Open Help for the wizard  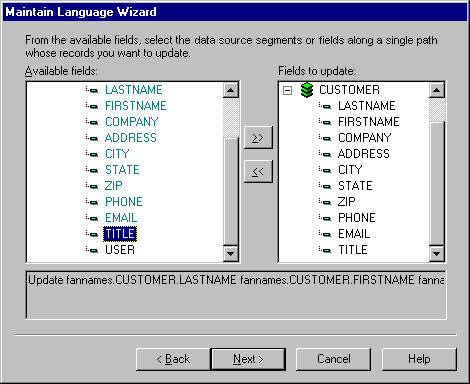[x=419, y=359]
